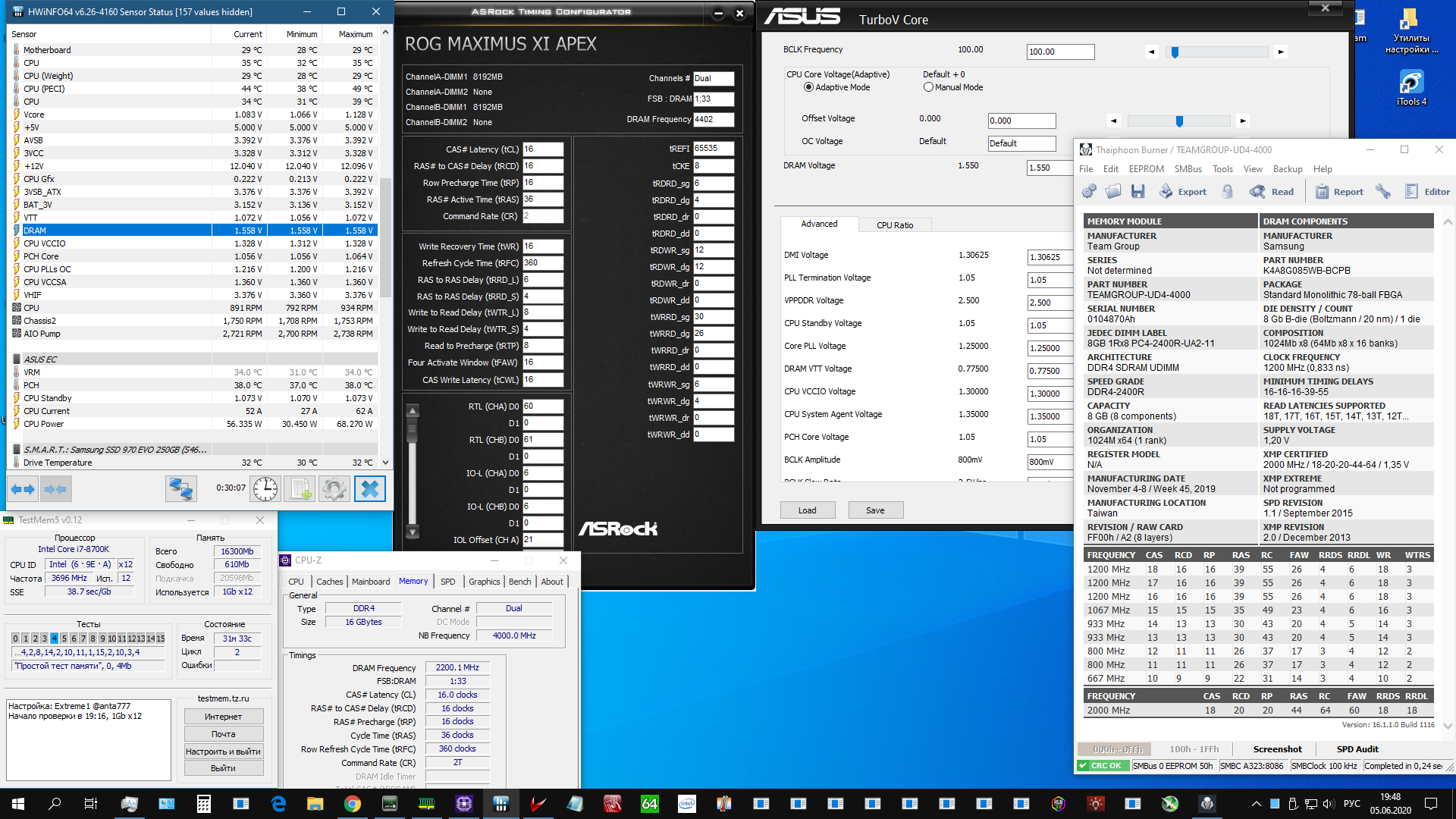Click the HWiNFO remote network computers icon
This screenshot has height=819, width=1456.
tap(181, 489)
